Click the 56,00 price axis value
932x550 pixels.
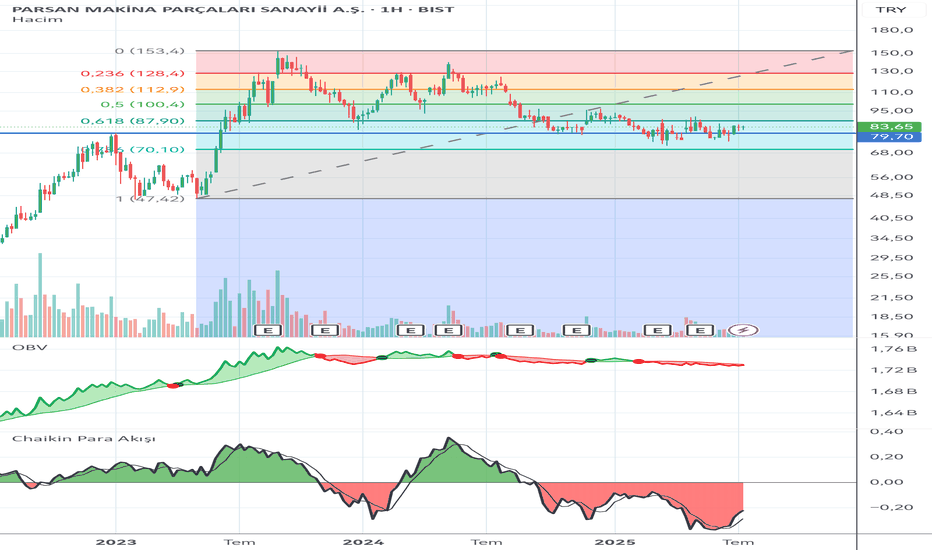tap(892, 177)
